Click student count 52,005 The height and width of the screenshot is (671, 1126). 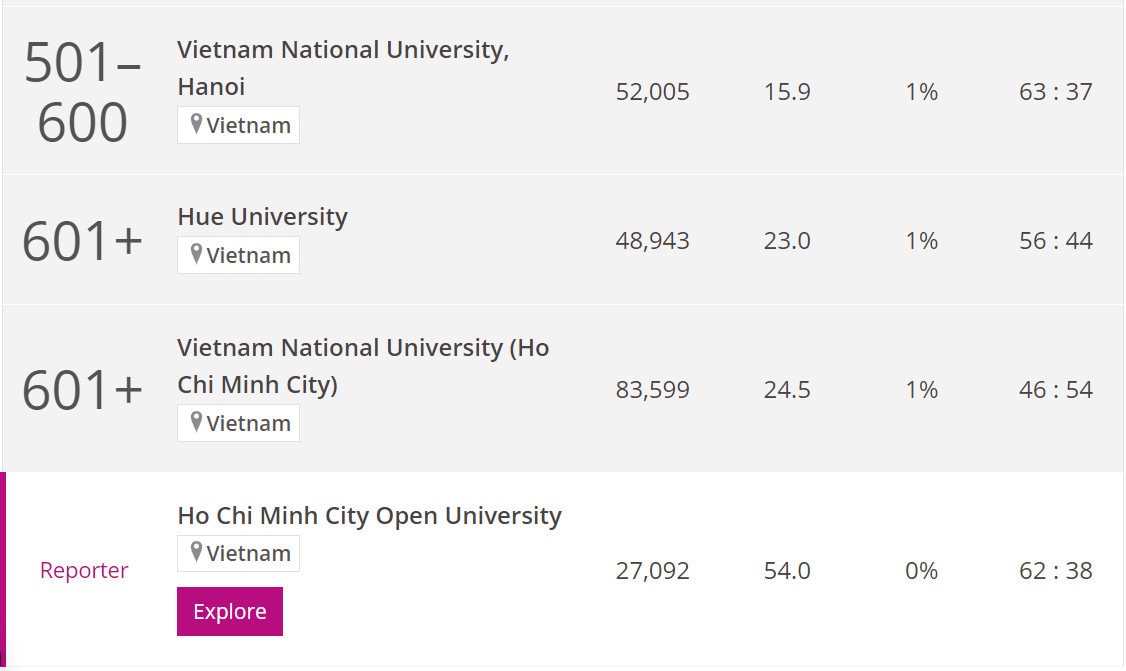652,92
